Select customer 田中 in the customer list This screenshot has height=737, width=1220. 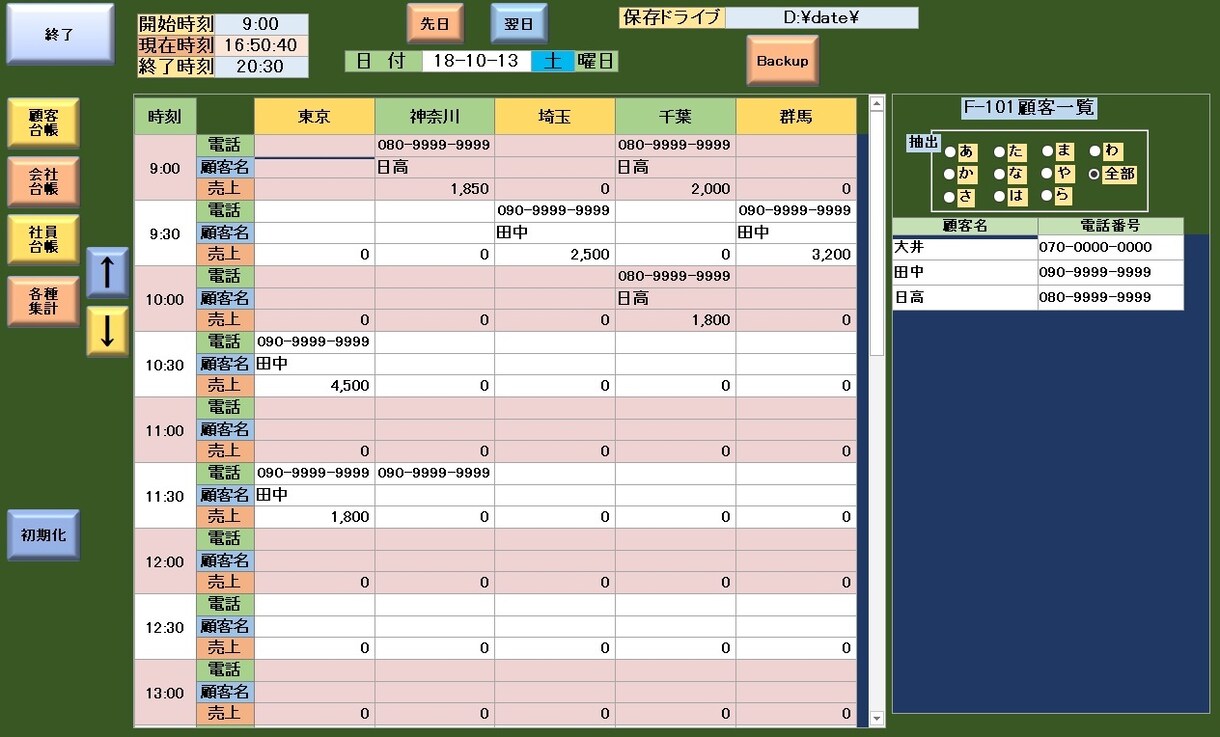965,272
